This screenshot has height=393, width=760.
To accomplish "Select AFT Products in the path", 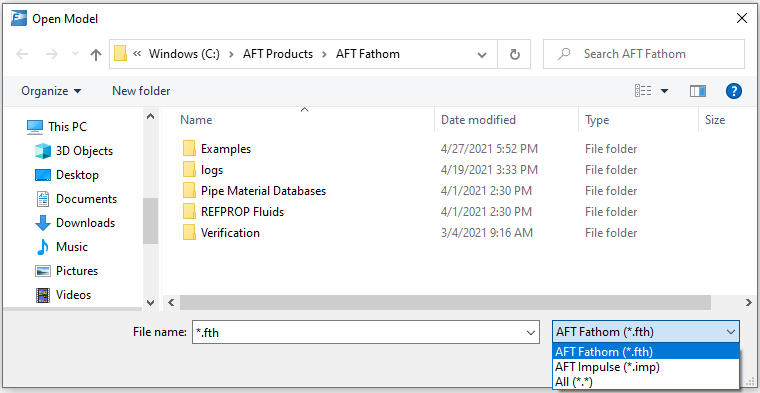I will point(278,54).
